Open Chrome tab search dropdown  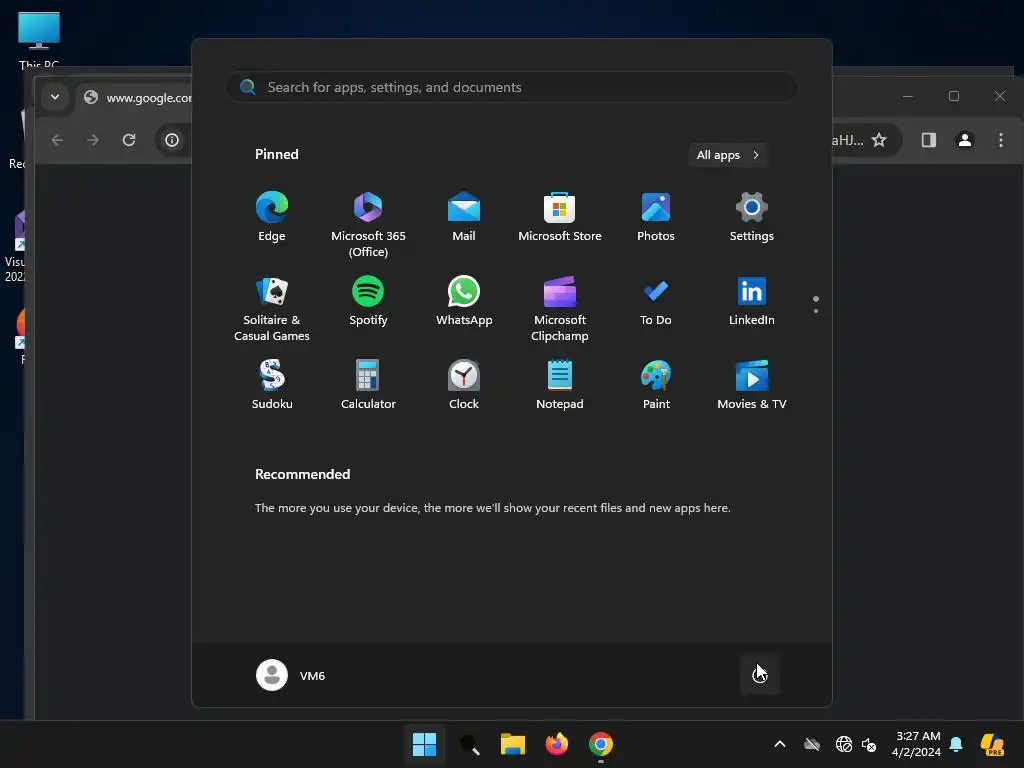click(55, 97)
